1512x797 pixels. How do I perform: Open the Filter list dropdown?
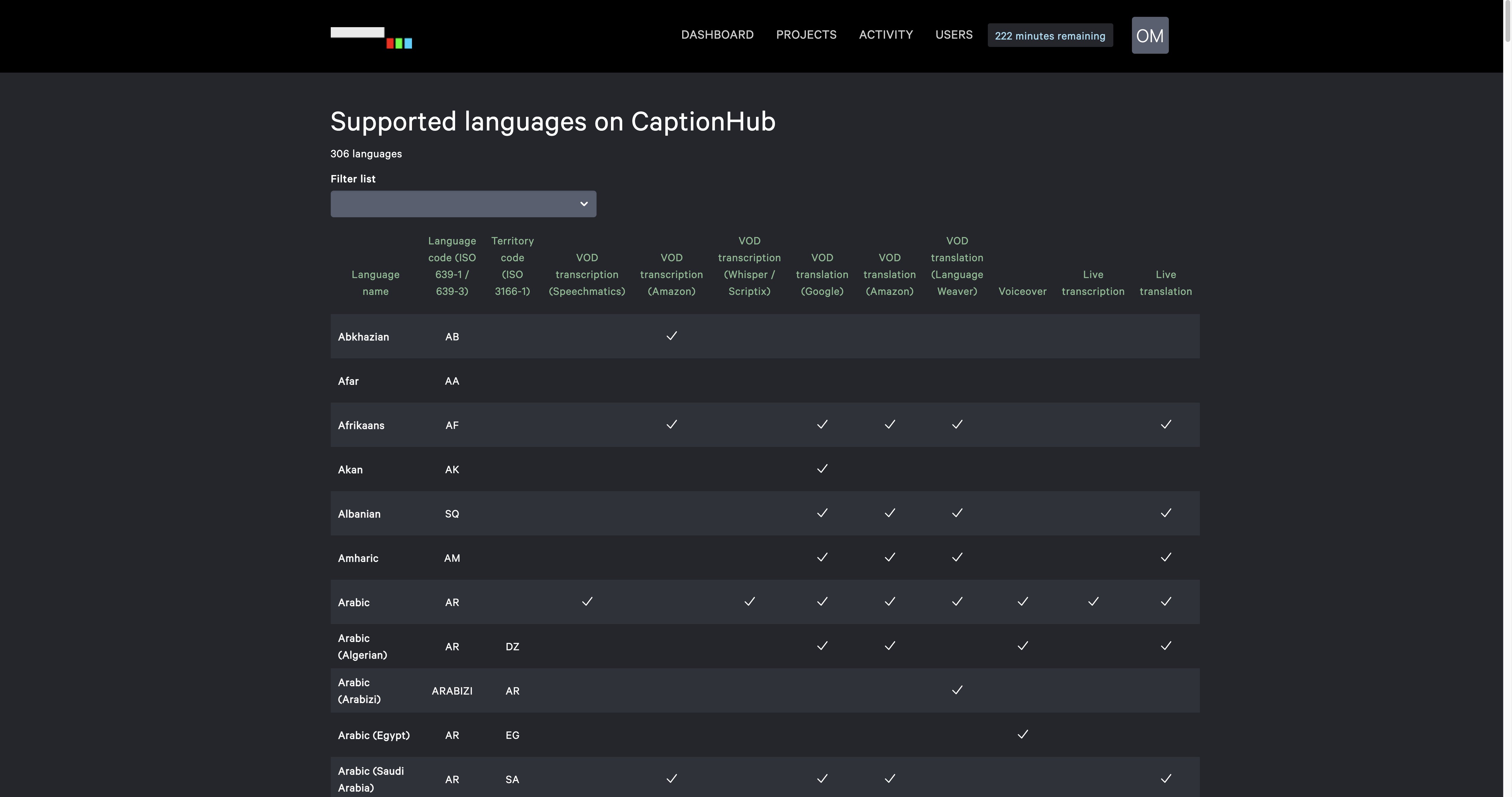point(463,204)
